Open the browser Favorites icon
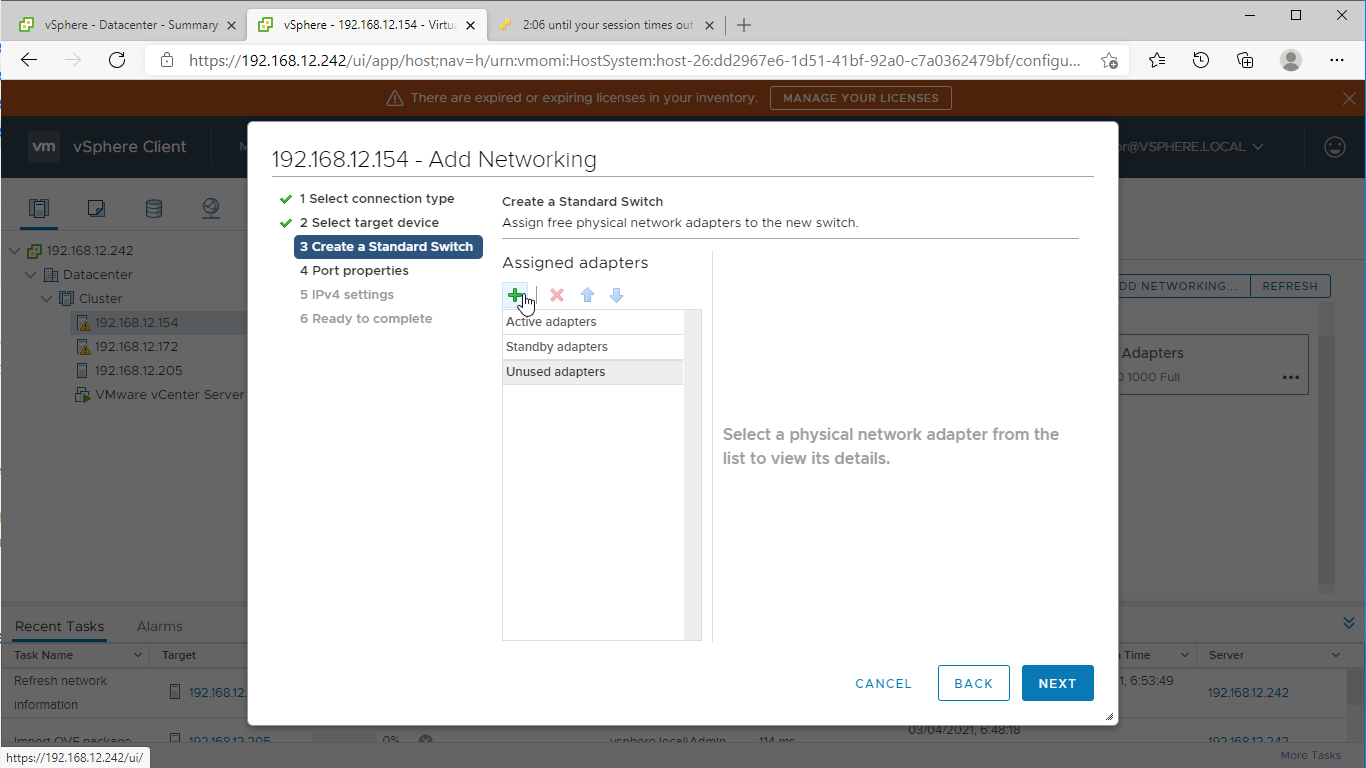The image size is (1366, 768). 1157,60
